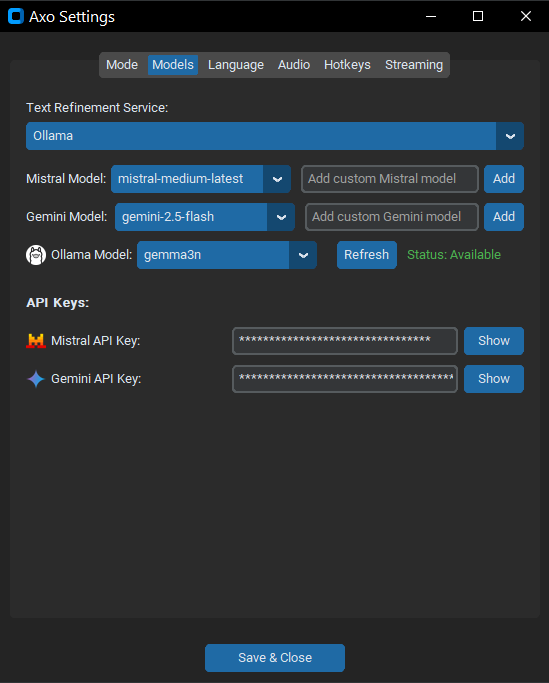Click the Mistral API Key label
Viewport: 549px width, 683px height.
point(95,341)
